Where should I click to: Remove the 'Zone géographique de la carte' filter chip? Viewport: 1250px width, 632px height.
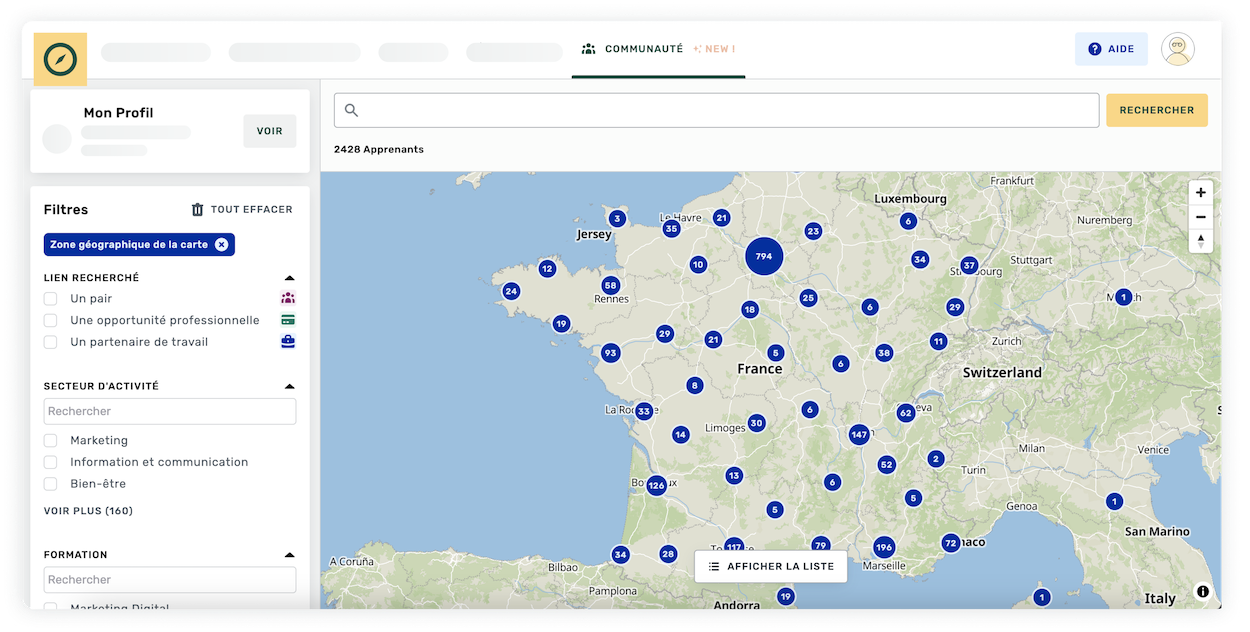pos(221,243)
